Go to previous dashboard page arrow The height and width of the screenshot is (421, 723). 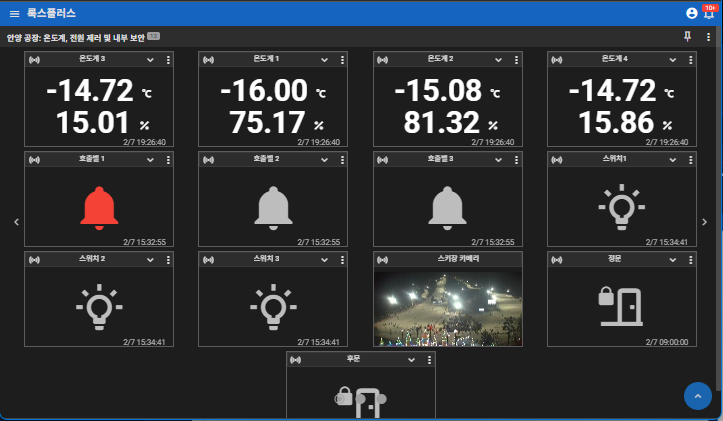[16, 222]
